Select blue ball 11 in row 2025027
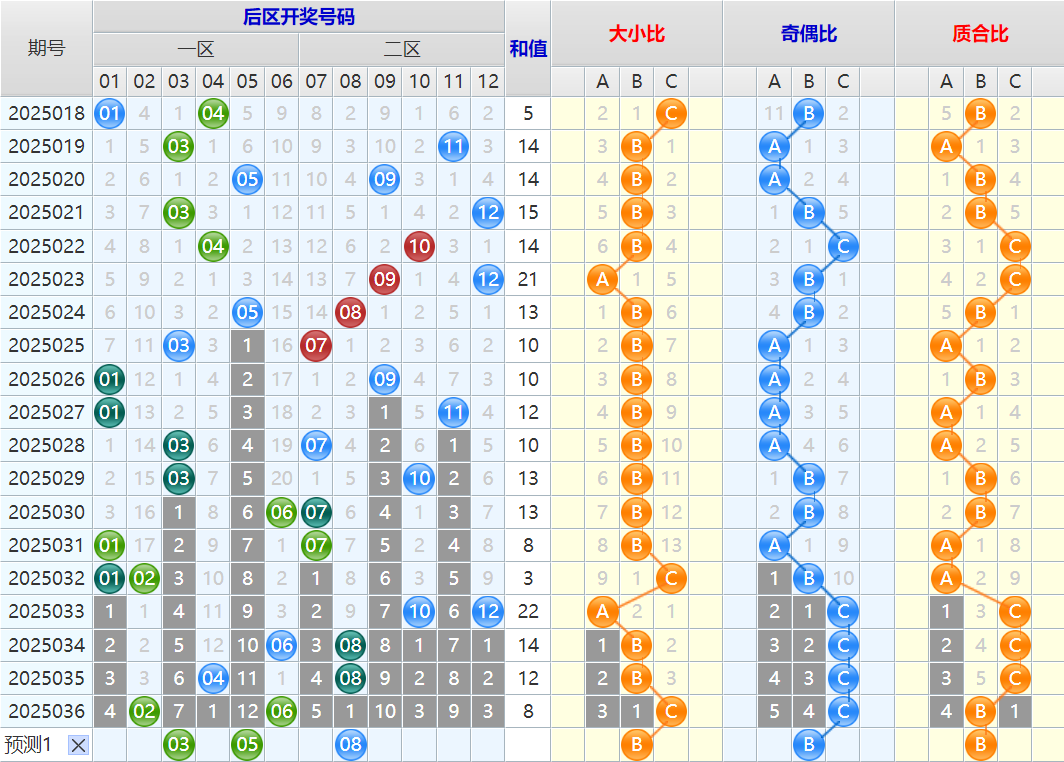This screenshot has height=762, width=1064. pos(453,412)
